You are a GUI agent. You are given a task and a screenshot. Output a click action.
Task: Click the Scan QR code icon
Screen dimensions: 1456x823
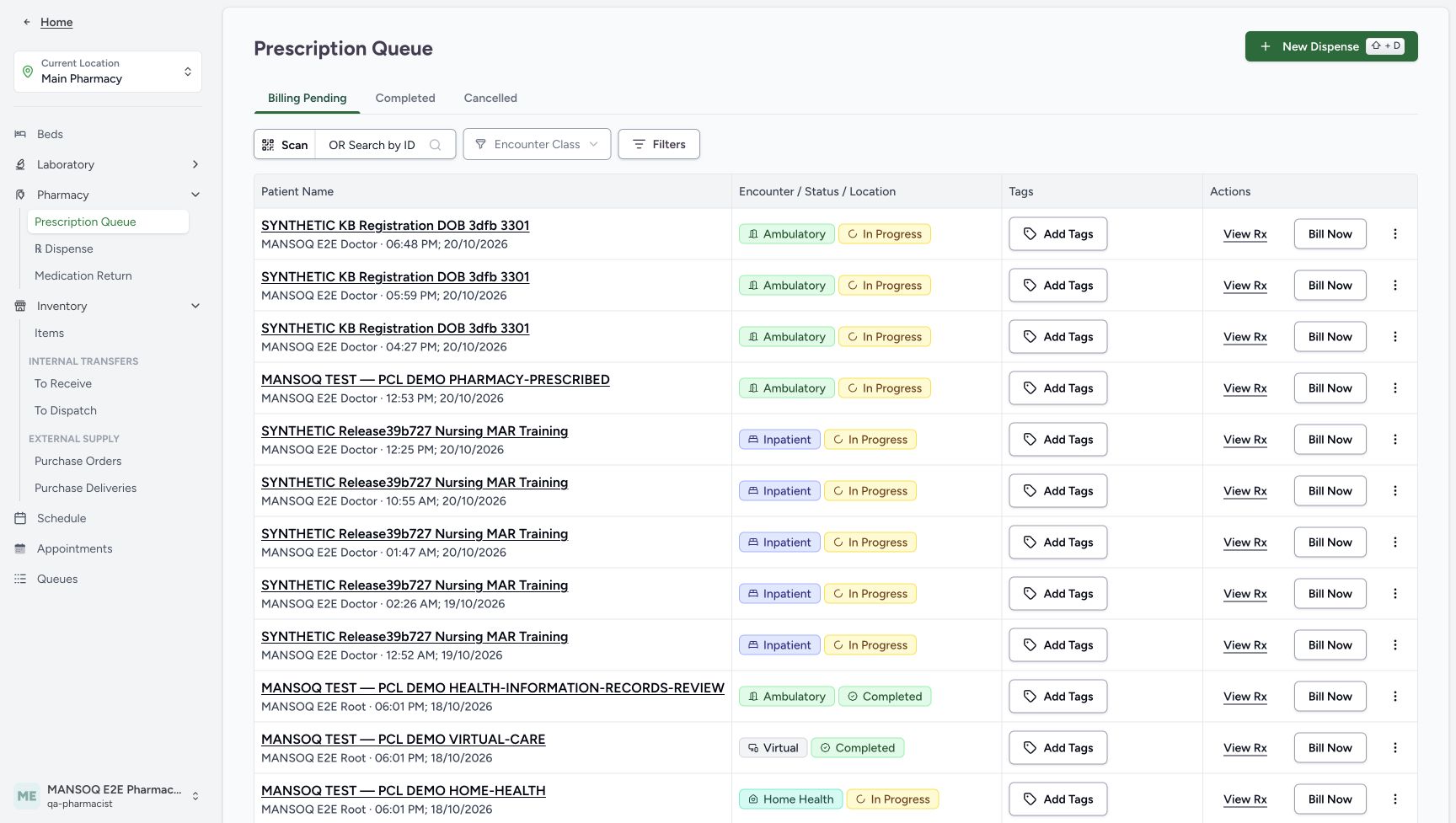tap(268, 145)
